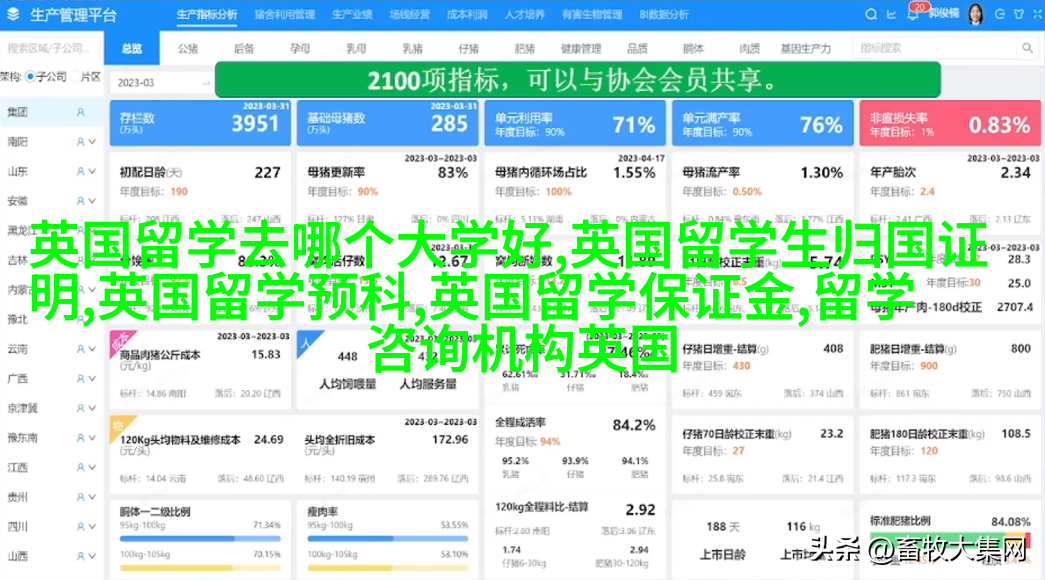Click the magnifier icon in 指标搜索 box

point(1027,48)
